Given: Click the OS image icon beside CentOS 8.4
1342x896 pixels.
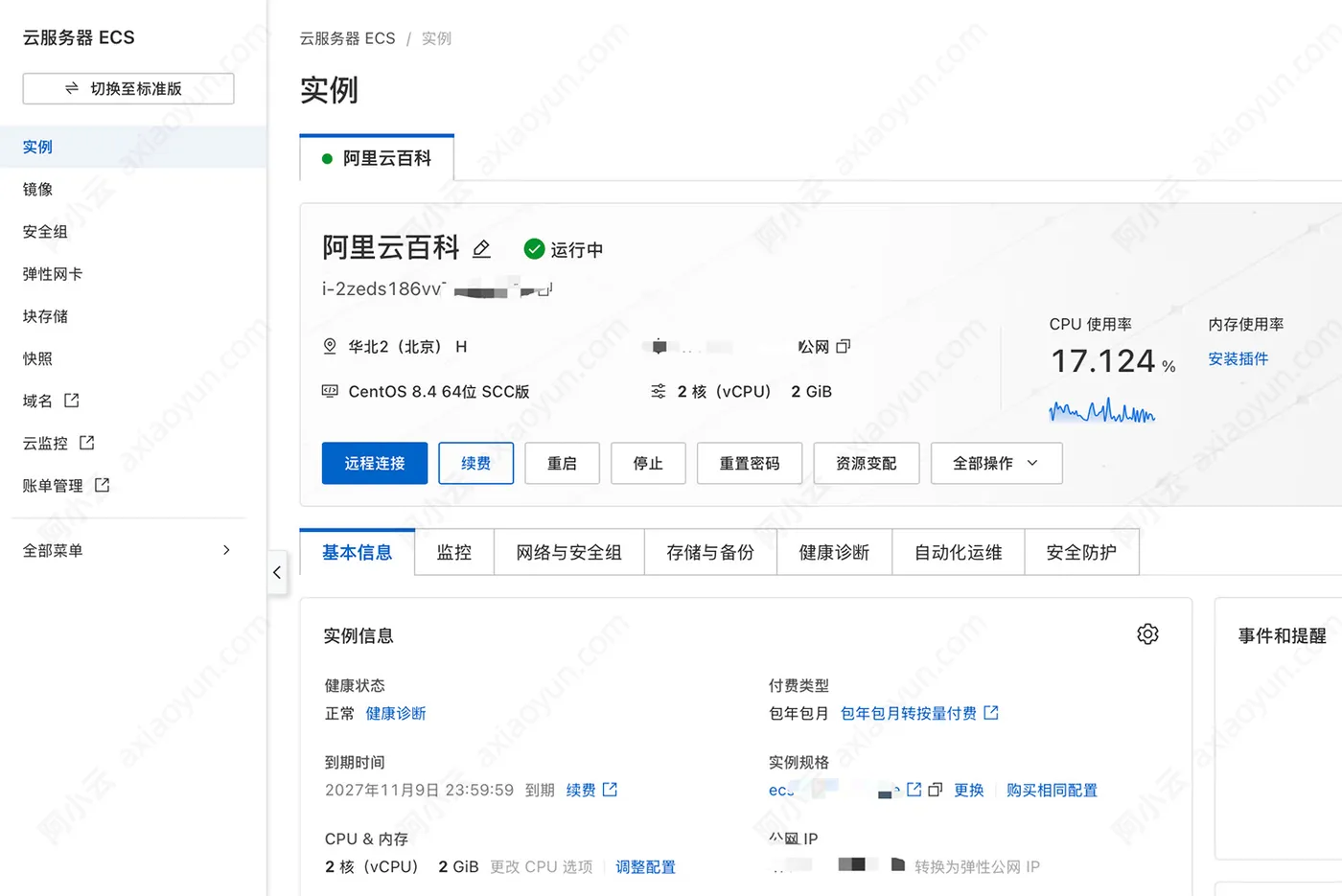Looking at the screenshot, I should click(330, 391).
